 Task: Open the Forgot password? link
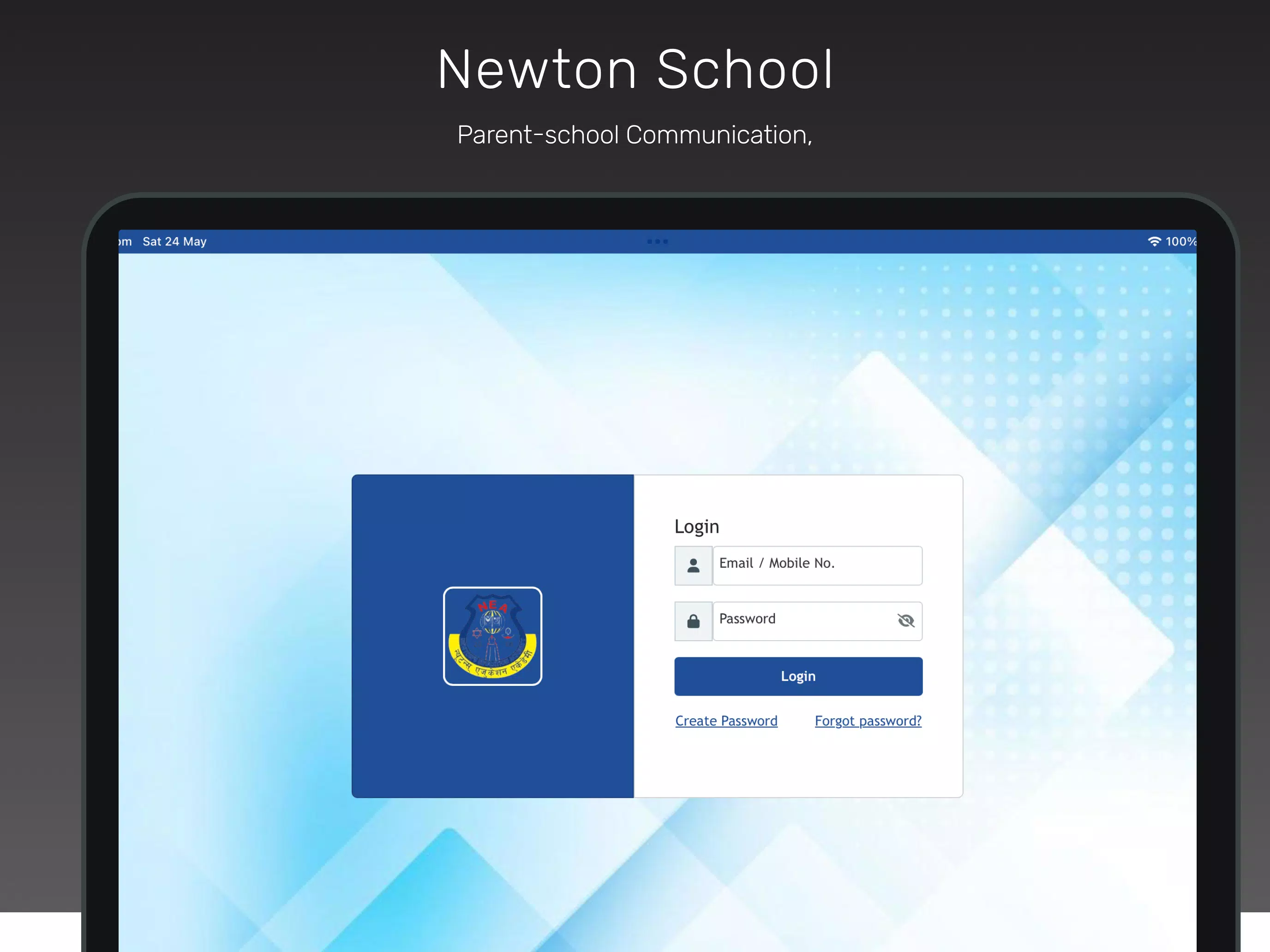[x=868, y=721]
